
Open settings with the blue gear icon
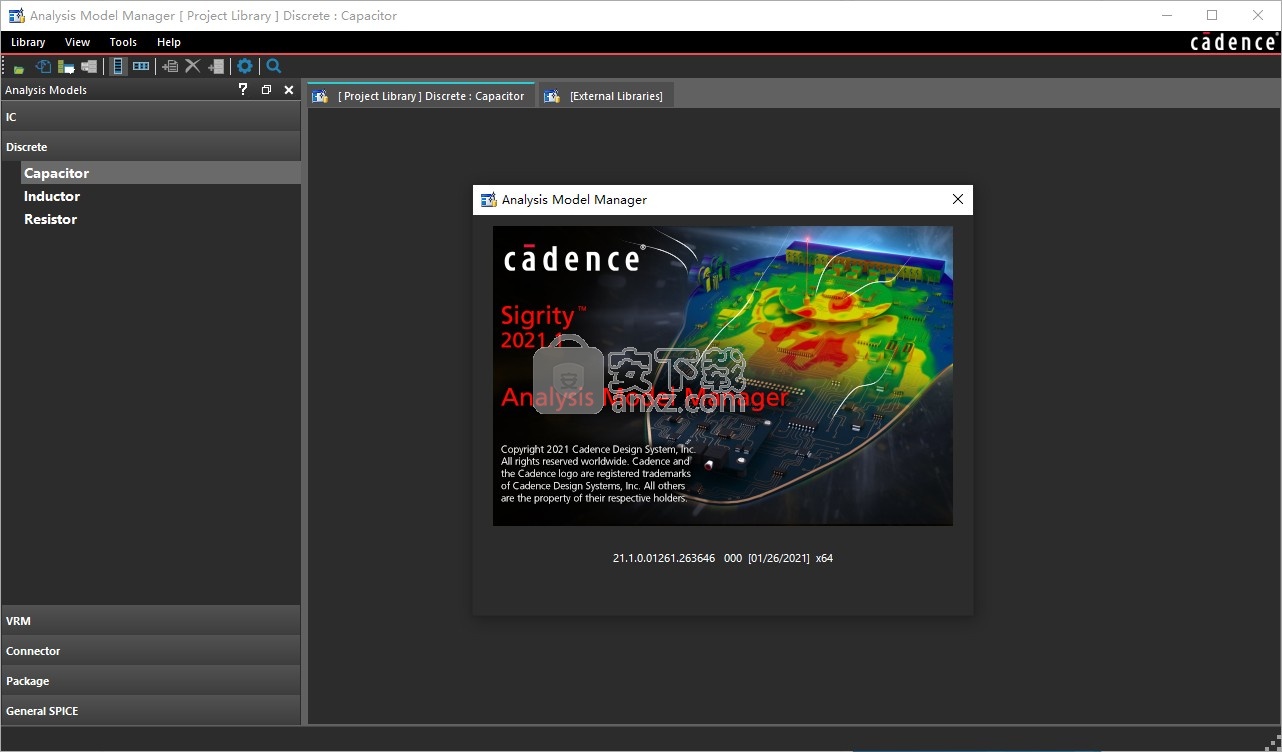coord(245,67)
